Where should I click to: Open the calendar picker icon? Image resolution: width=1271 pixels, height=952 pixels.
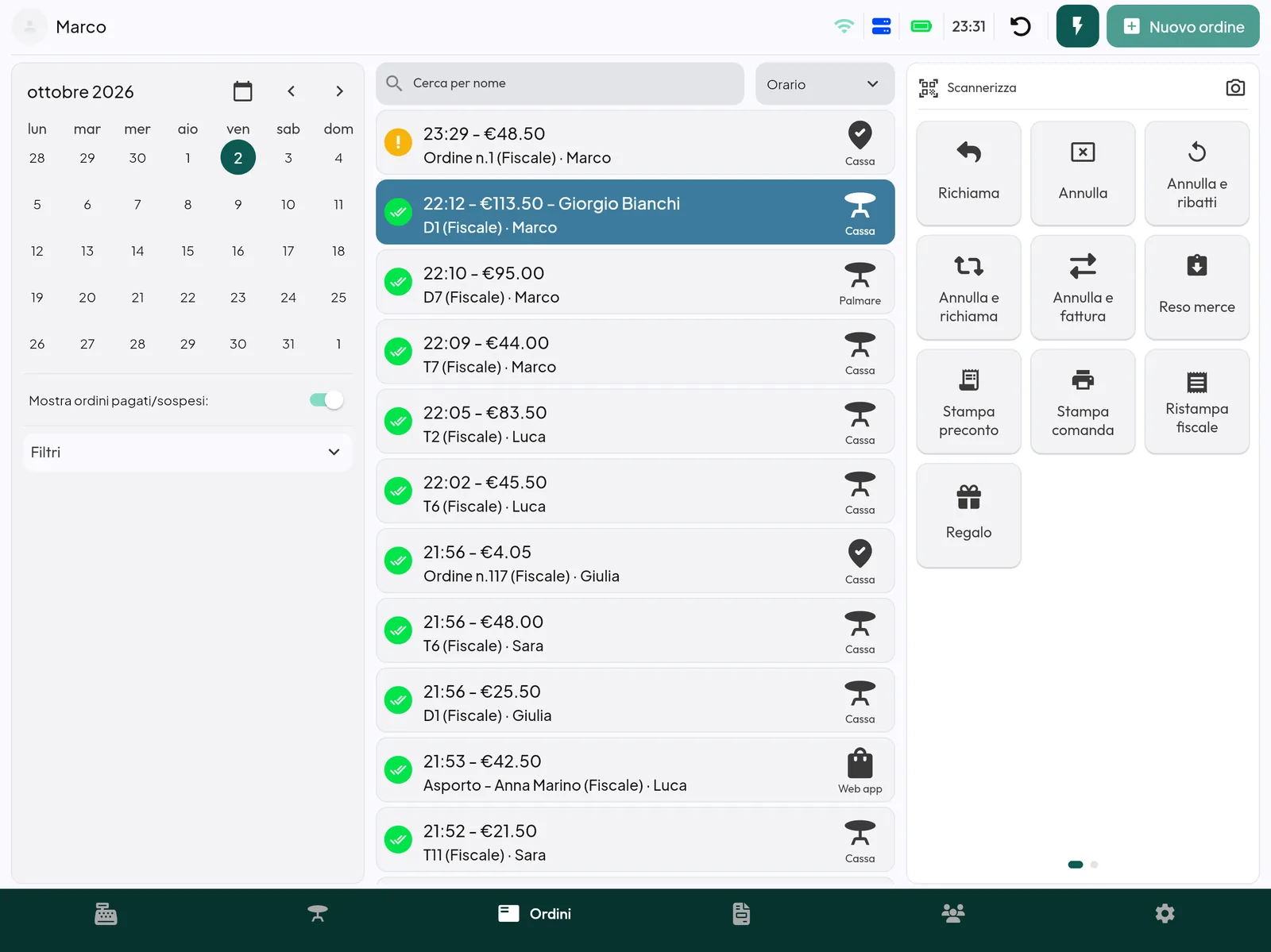pos(243,91)
